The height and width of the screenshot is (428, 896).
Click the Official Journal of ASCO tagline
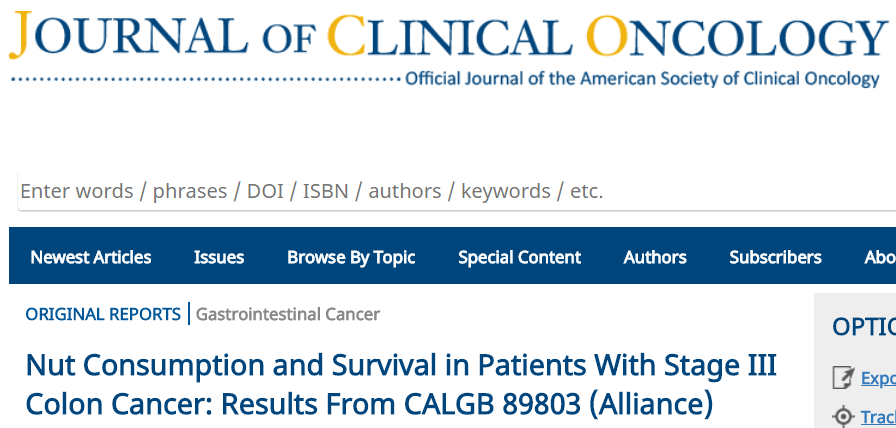click(x=642, y=78)
